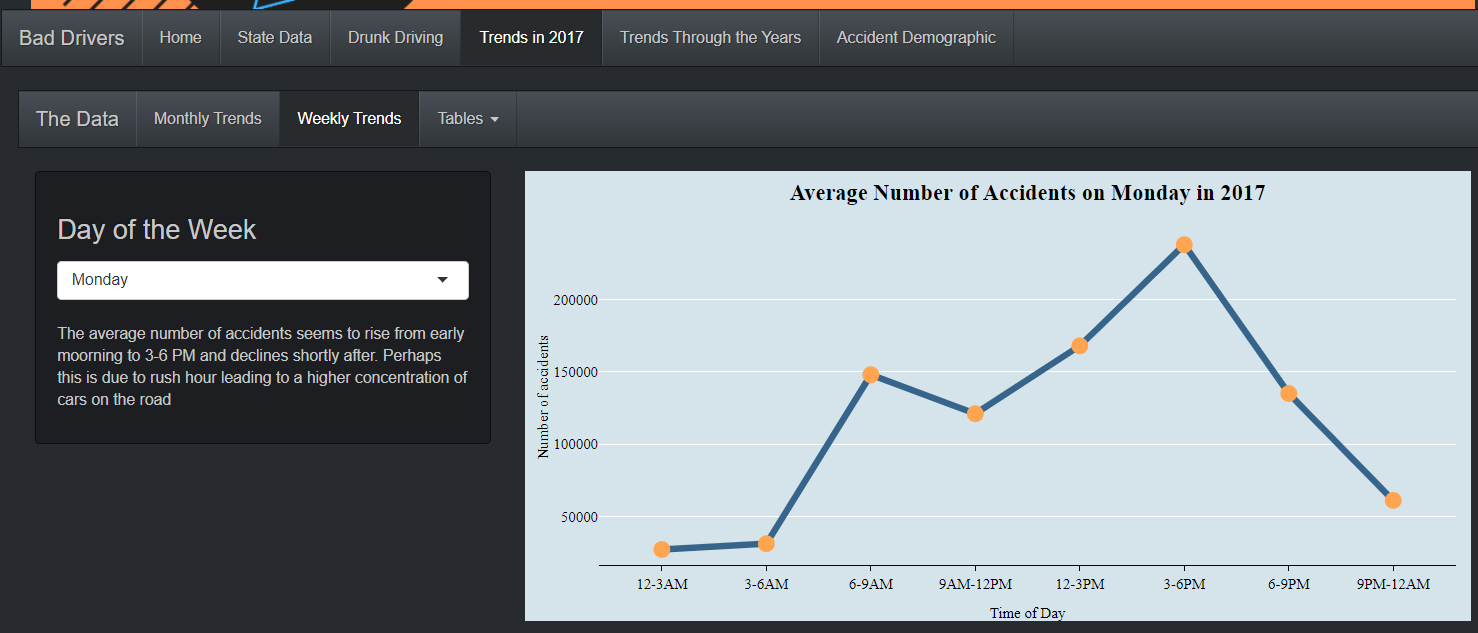The height and width of the screenshot is (633, 1478).
Task: Click the 6-9AM data point on the chart
Action: 870,374
